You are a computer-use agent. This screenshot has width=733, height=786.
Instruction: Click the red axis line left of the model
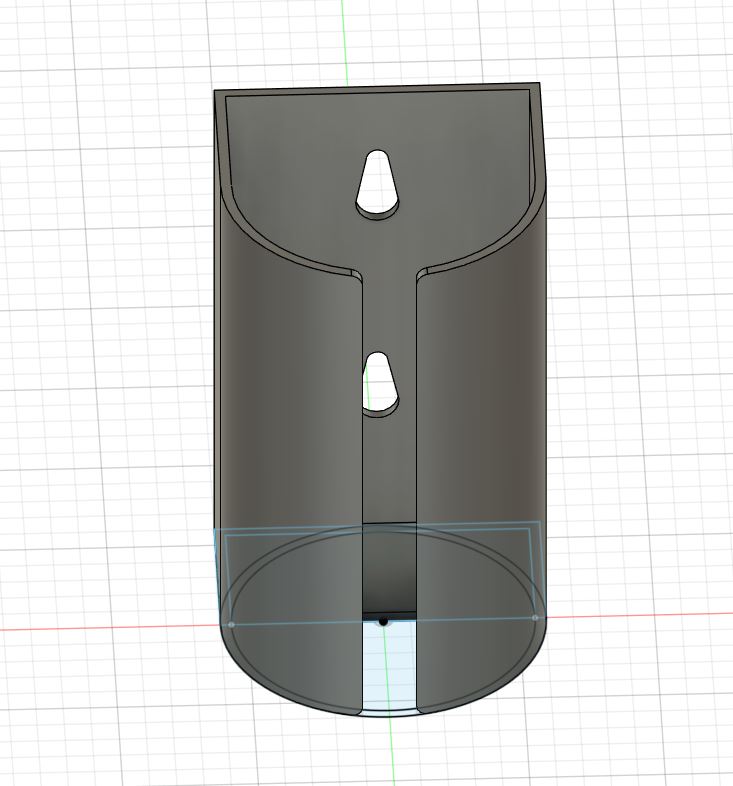click(108, 628)
